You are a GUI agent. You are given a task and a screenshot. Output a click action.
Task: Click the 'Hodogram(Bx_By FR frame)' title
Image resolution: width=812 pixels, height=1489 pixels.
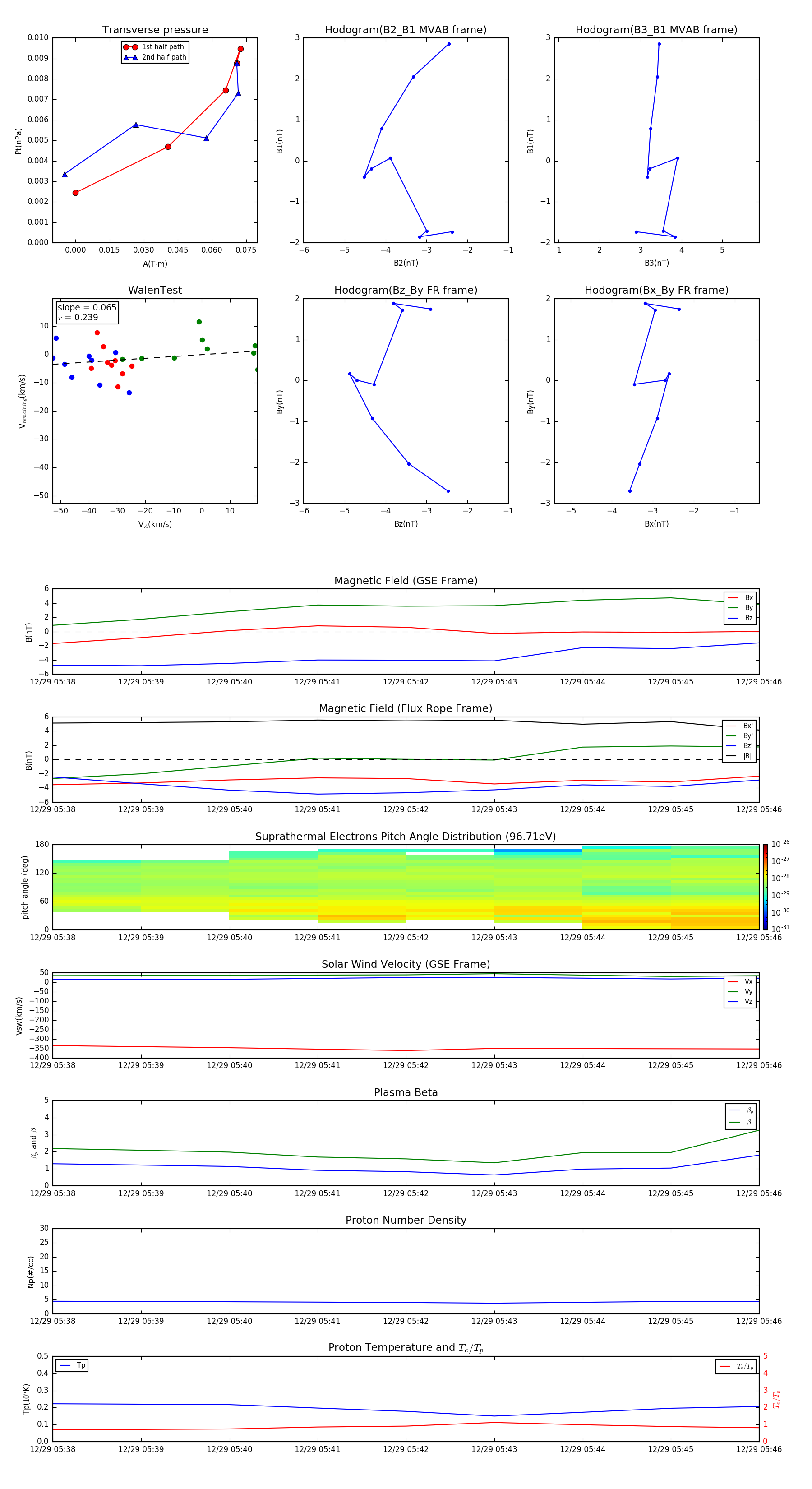(x=656, y=290)
